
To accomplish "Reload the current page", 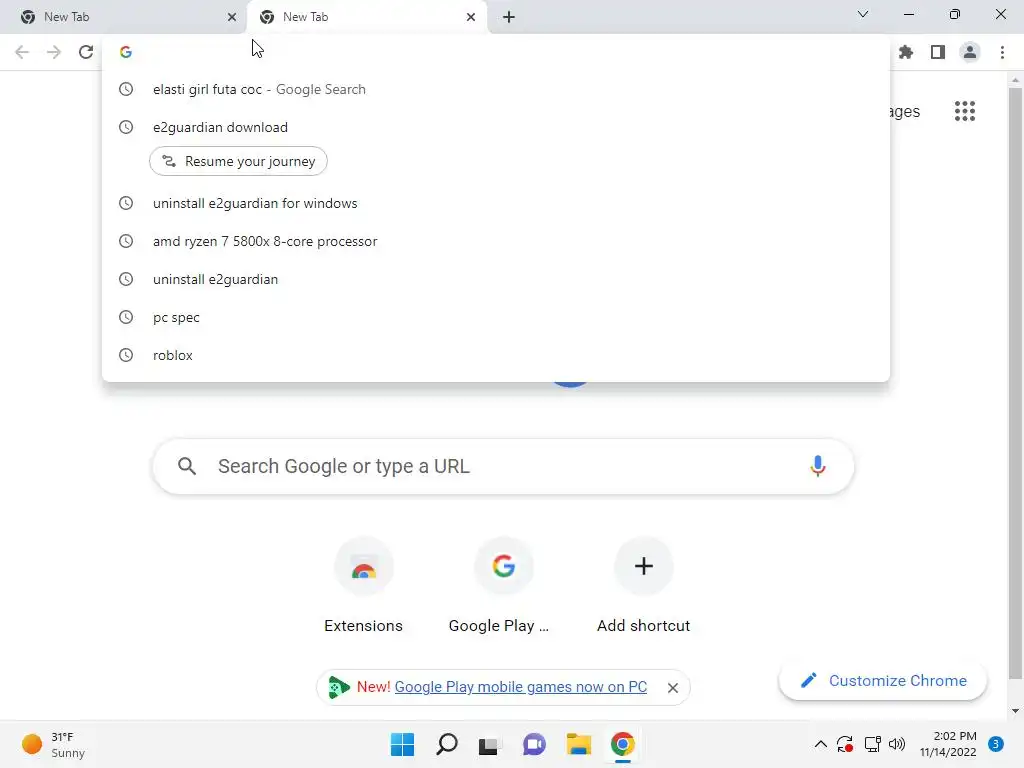I will pyautogui.click(x=86, y=52).
